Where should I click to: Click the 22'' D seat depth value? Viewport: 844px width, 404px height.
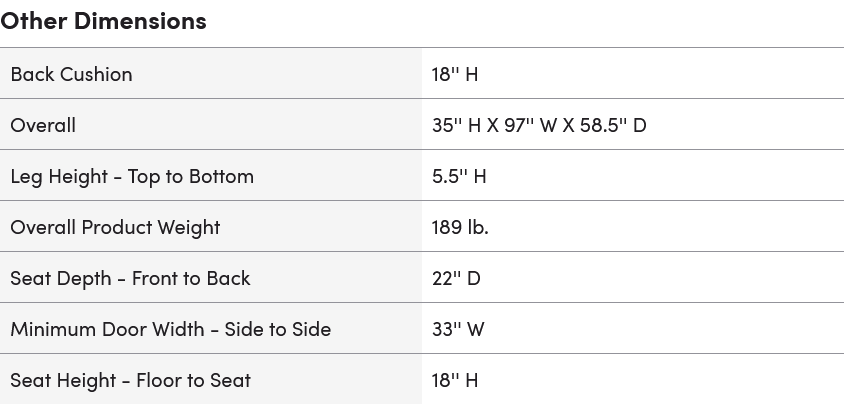456,277
